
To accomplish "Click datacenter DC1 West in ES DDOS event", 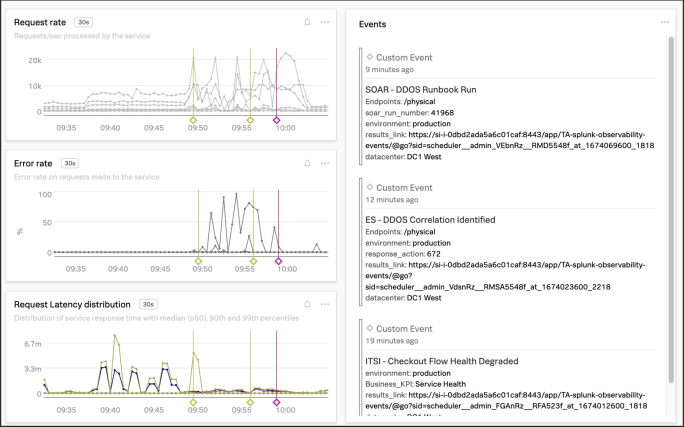I will [x=424, y=298].
